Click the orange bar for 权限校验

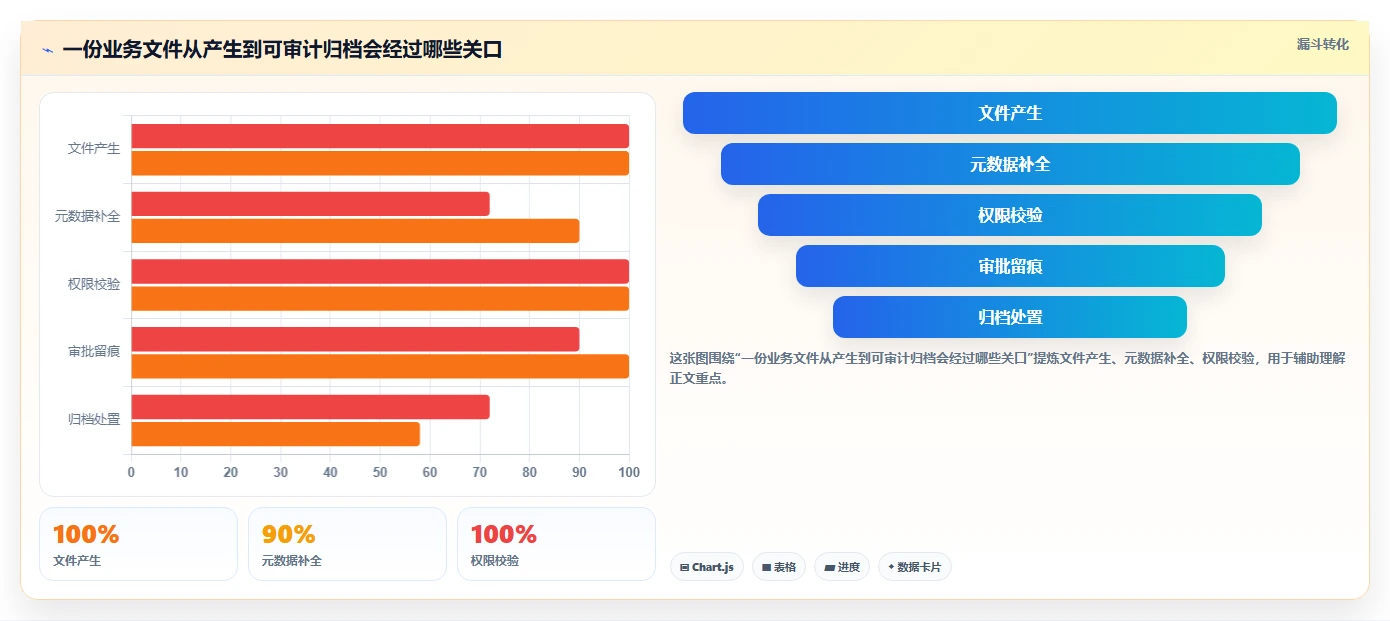pos(380,298)
